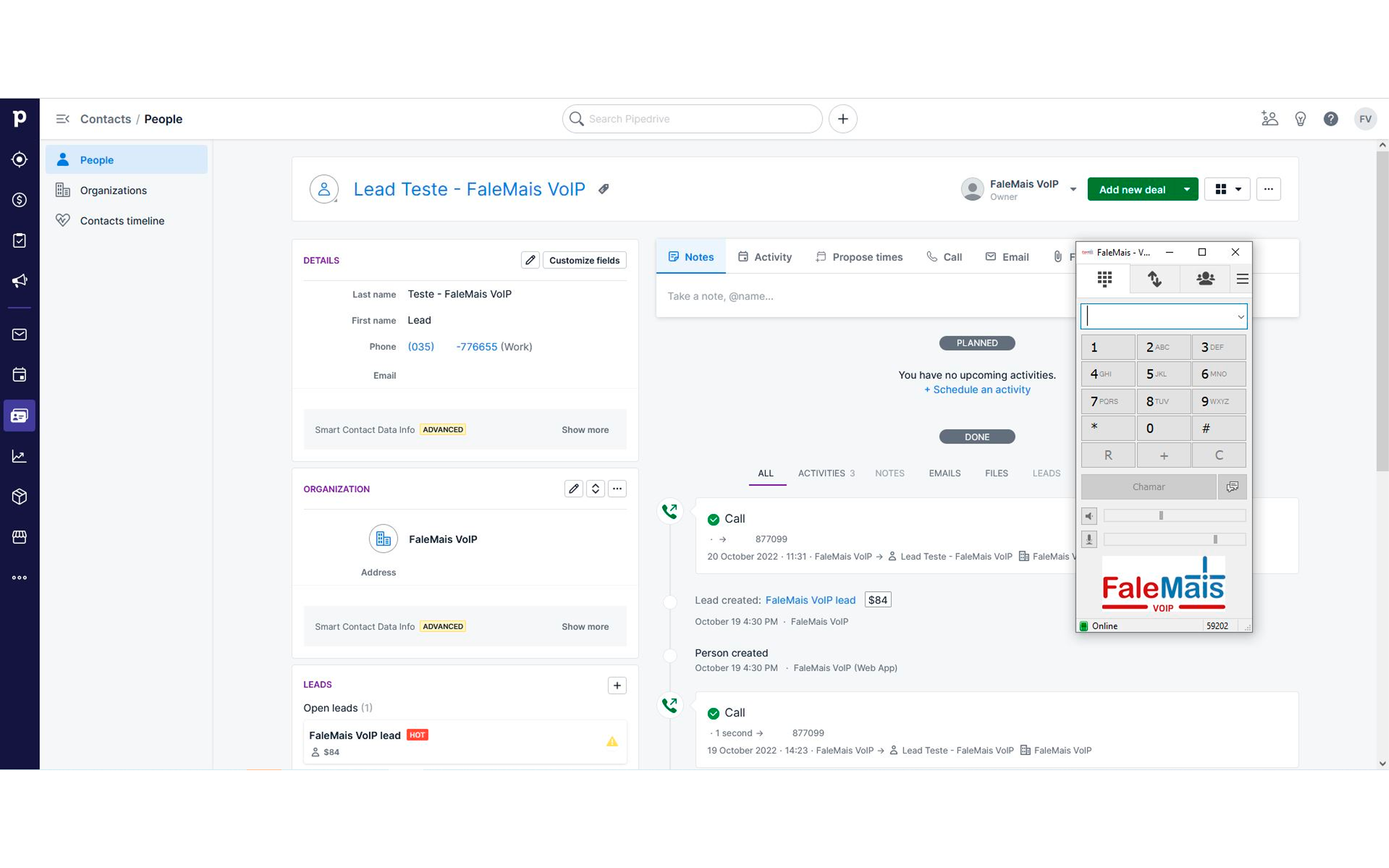Open FaleMais VoIP lead link

point(810,600)
